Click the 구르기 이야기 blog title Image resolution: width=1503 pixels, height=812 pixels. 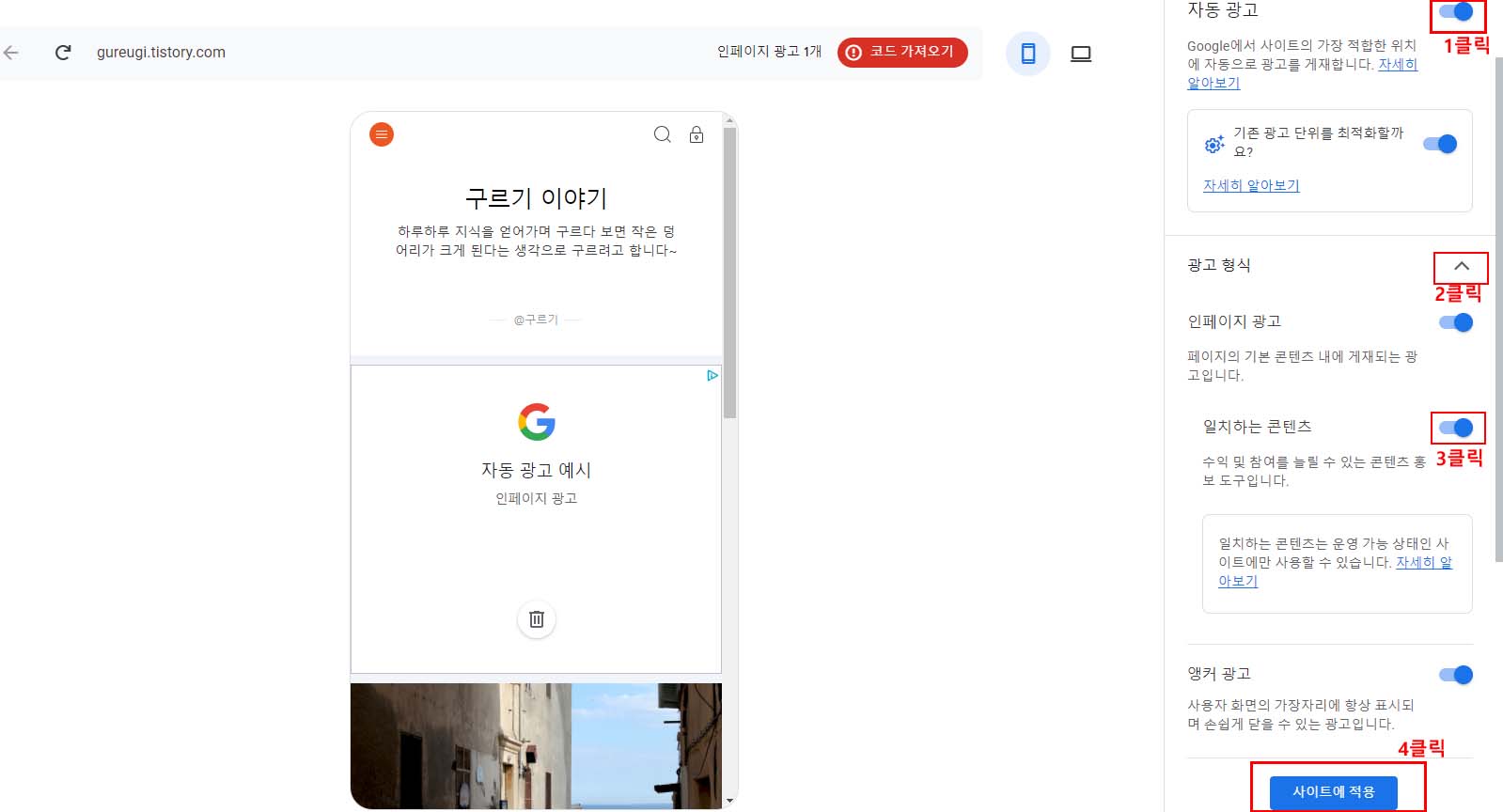[x=536, y=198]
